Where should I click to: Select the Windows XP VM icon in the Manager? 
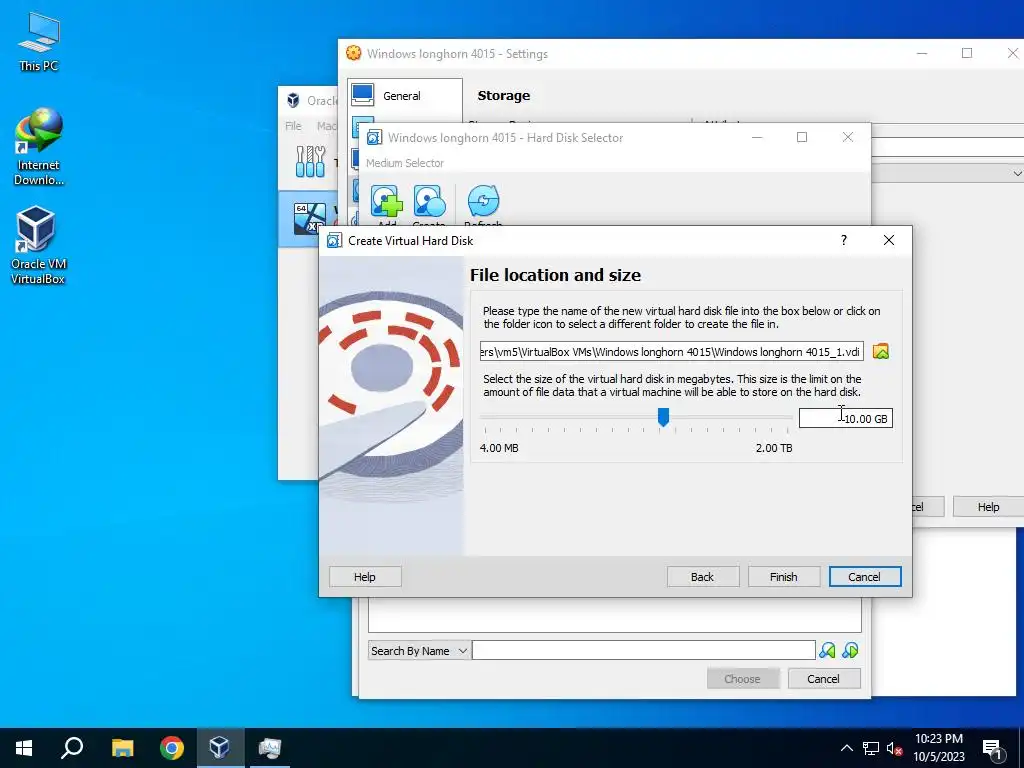(310, 218)
